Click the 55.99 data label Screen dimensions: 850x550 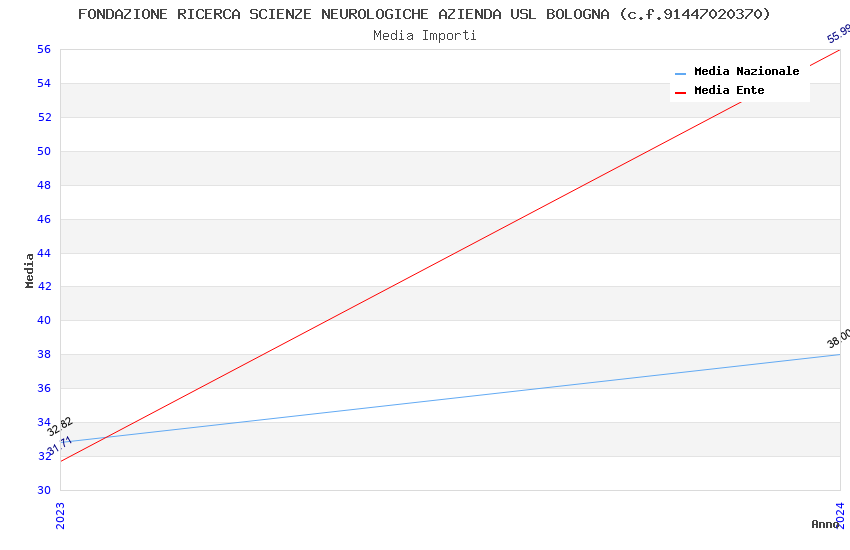point(838,34)
